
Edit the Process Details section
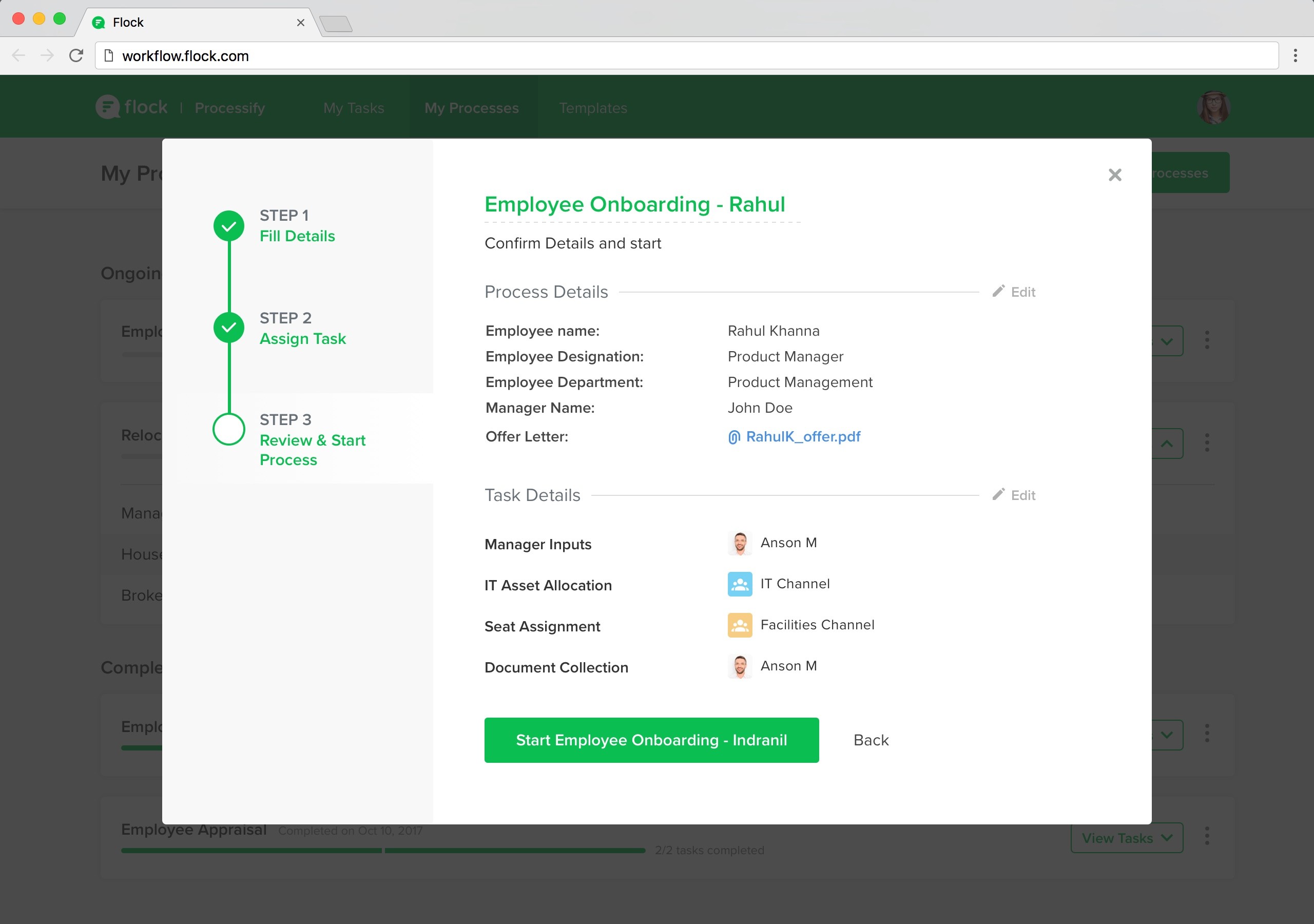(x=1014, y=292)
